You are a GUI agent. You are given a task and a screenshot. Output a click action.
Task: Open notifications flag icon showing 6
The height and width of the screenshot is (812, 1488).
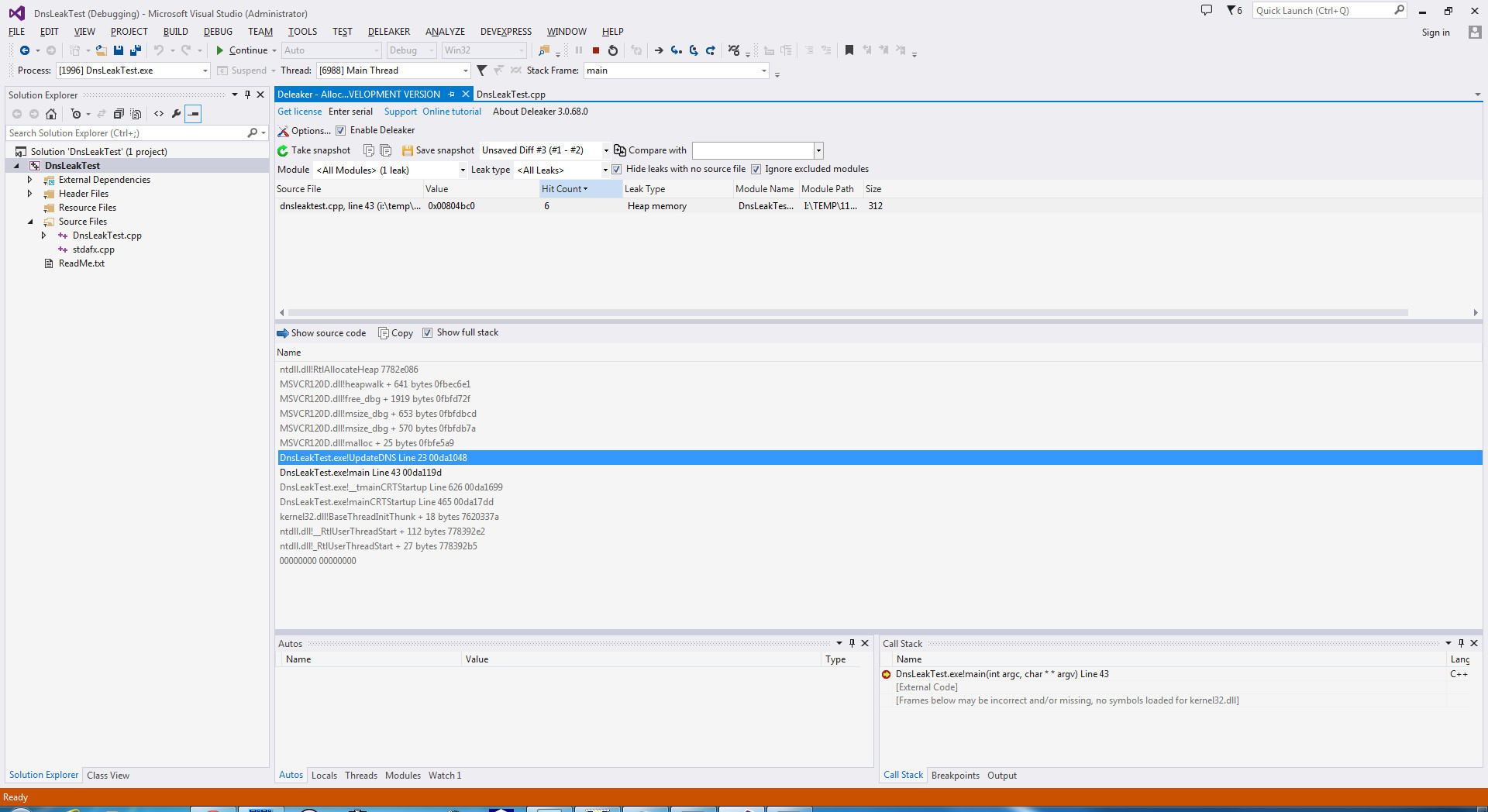pos(1235,10)
